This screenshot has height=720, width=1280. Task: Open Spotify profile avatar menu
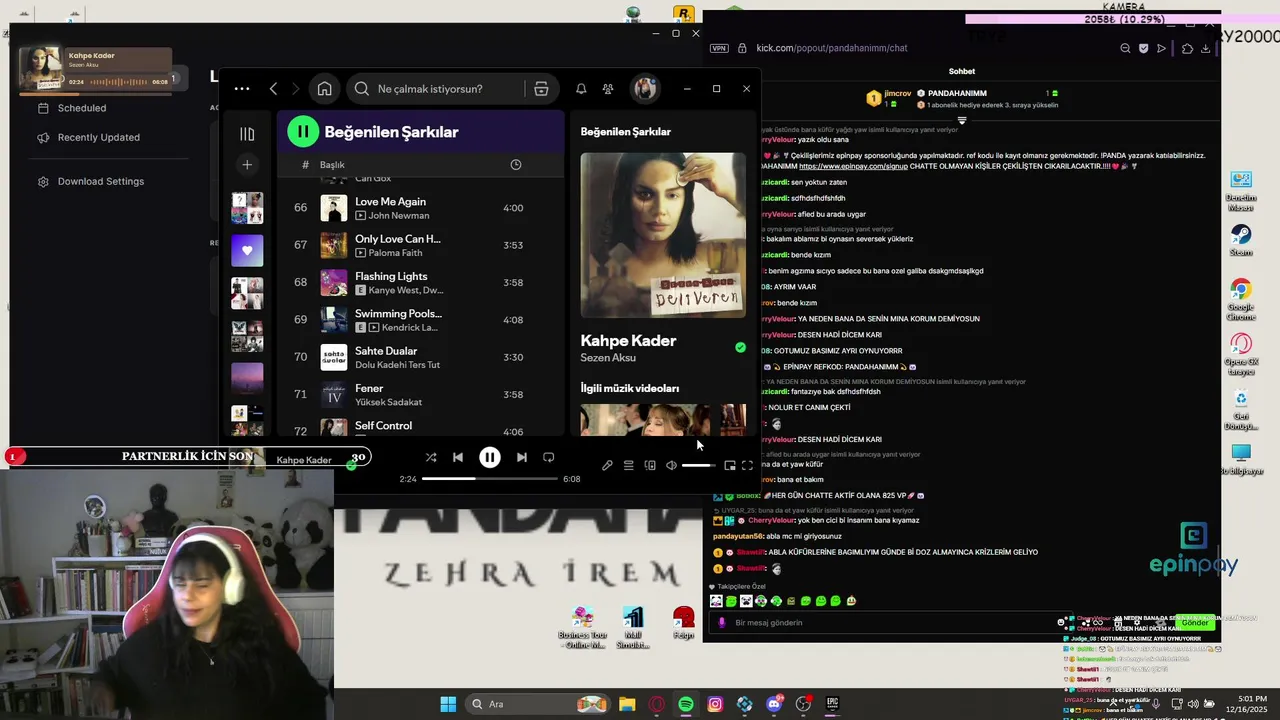tap(645, 89)
